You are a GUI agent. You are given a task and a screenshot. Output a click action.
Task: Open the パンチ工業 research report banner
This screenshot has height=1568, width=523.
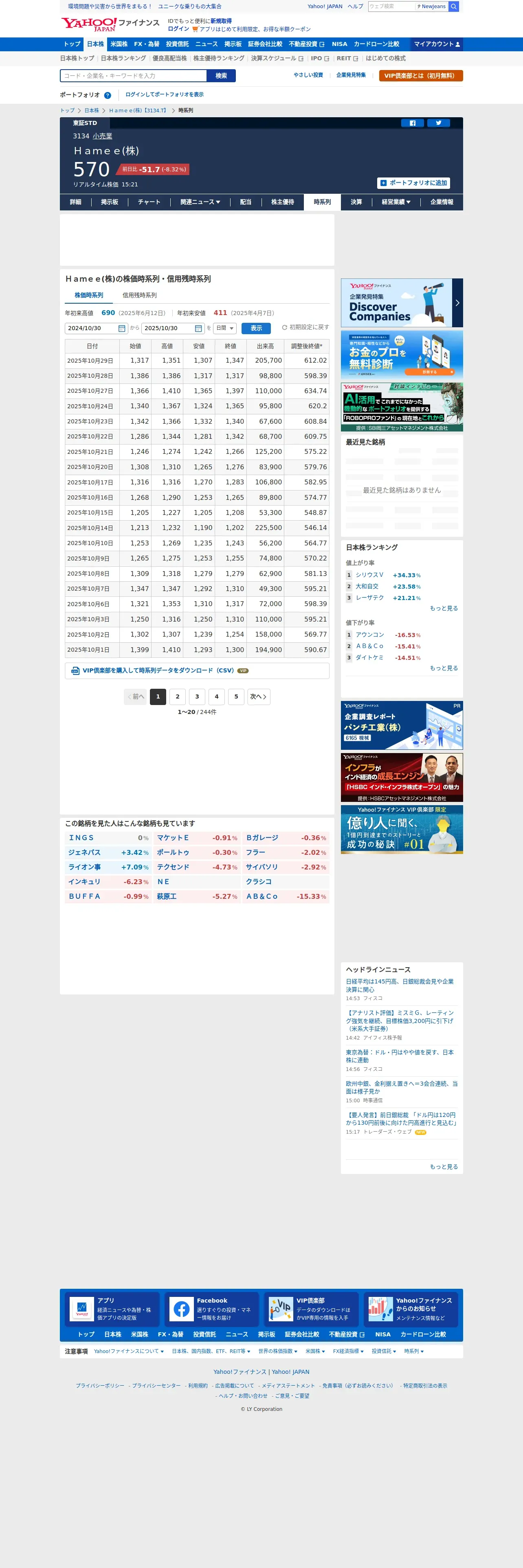tap(402, 725)
